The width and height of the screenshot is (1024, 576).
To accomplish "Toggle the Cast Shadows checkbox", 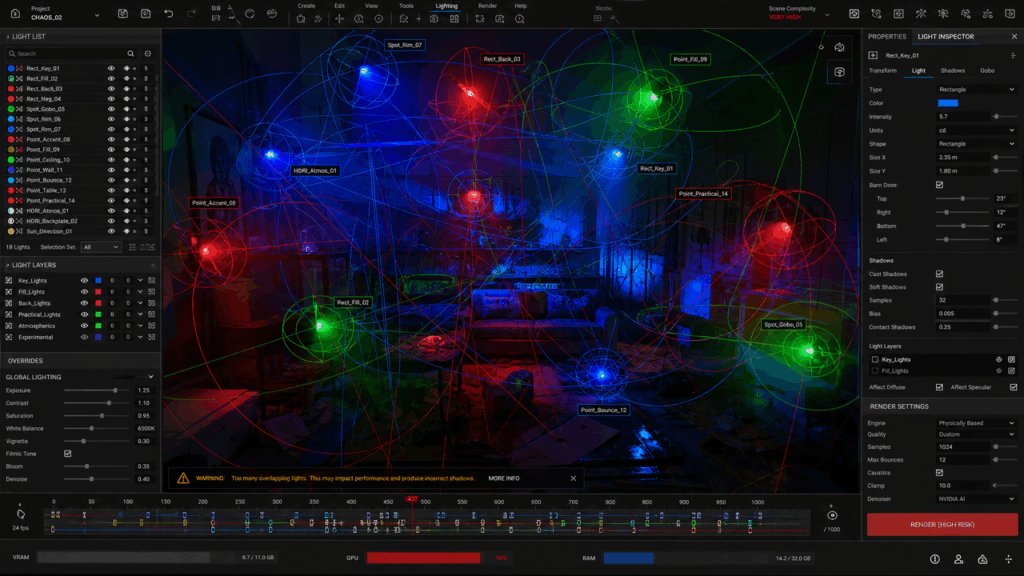I will click(939, 274).
